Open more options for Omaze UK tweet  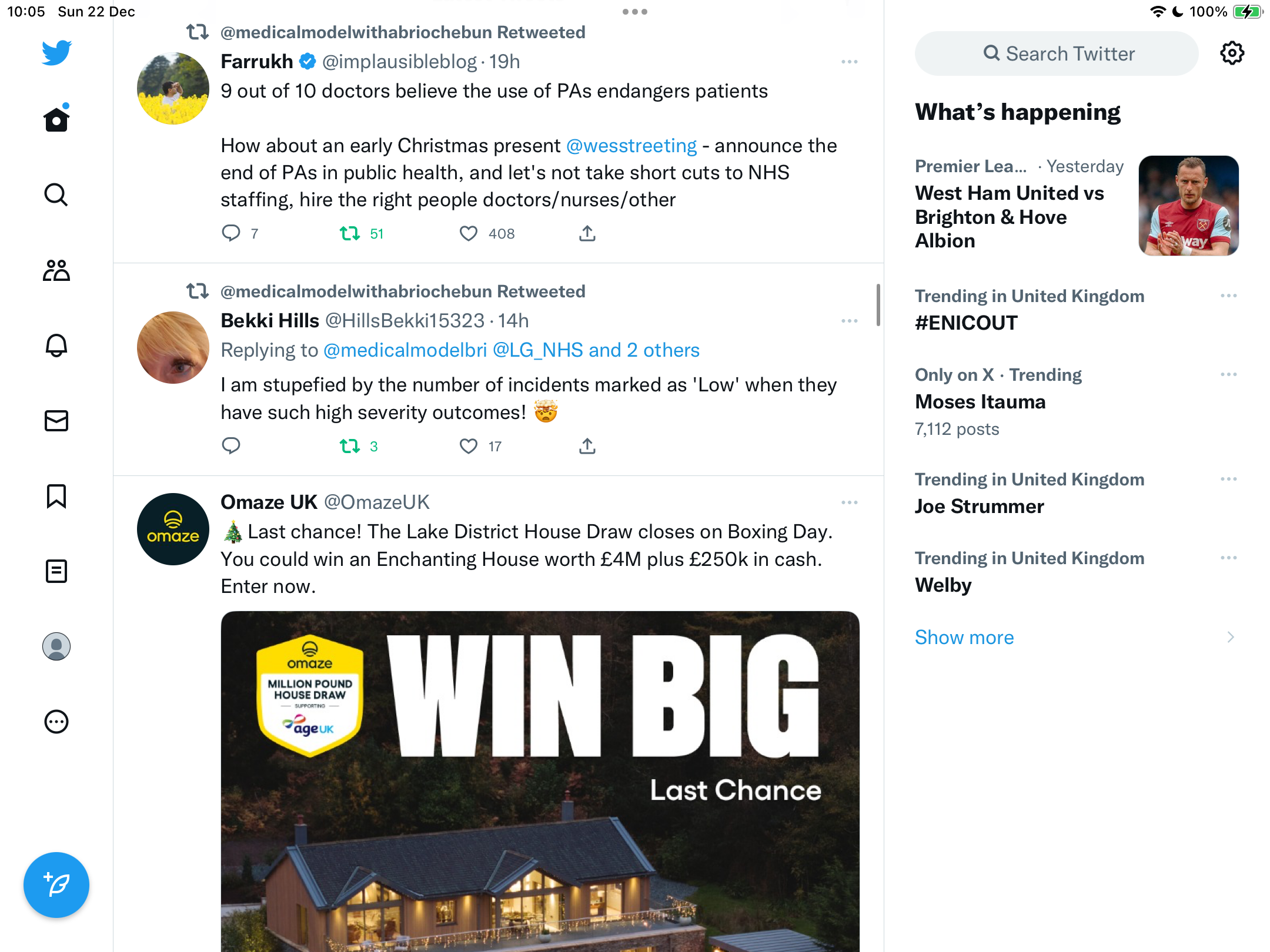(850, 502)
